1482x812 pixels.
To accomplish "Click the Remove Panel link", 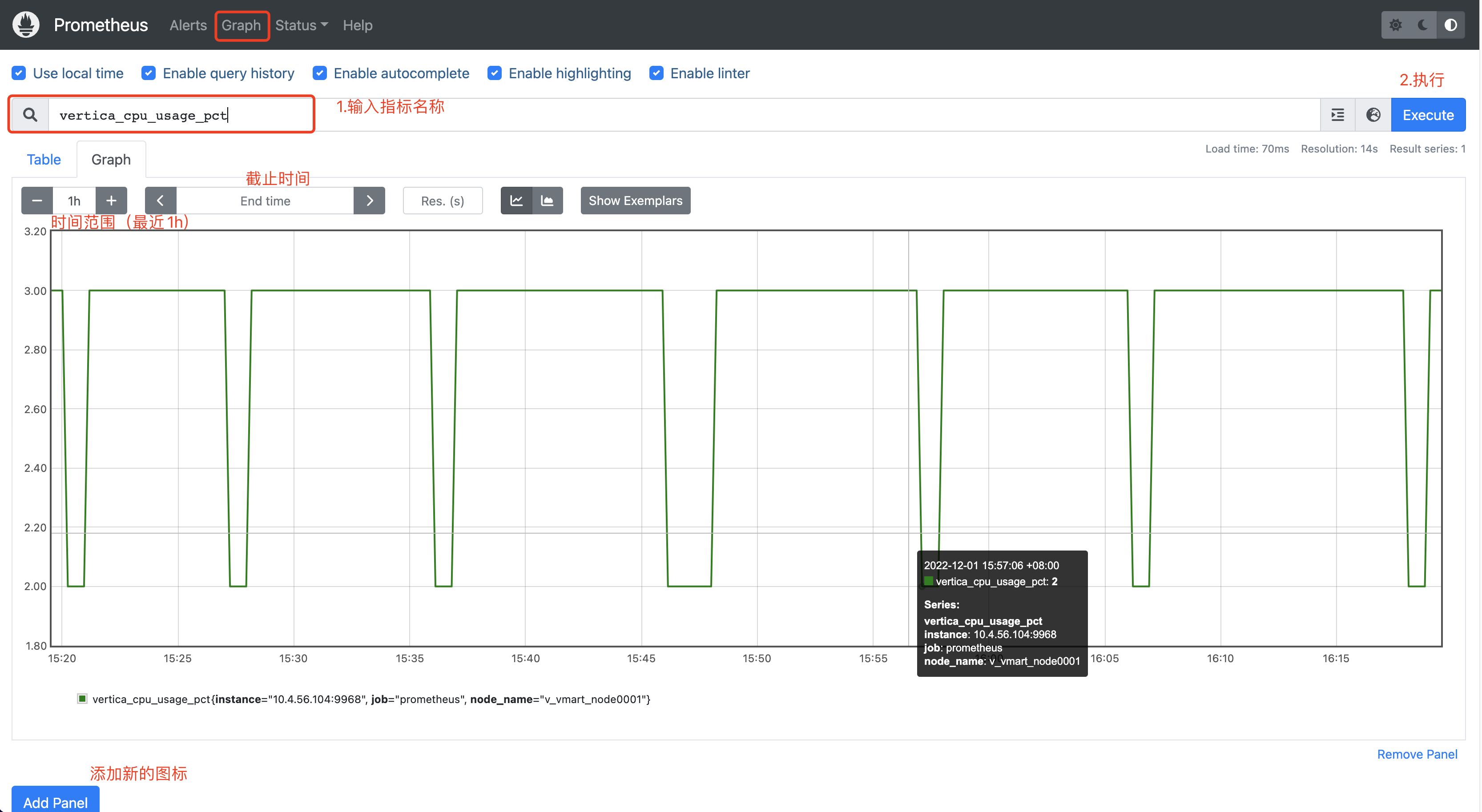I will [x=1417, y=754].
